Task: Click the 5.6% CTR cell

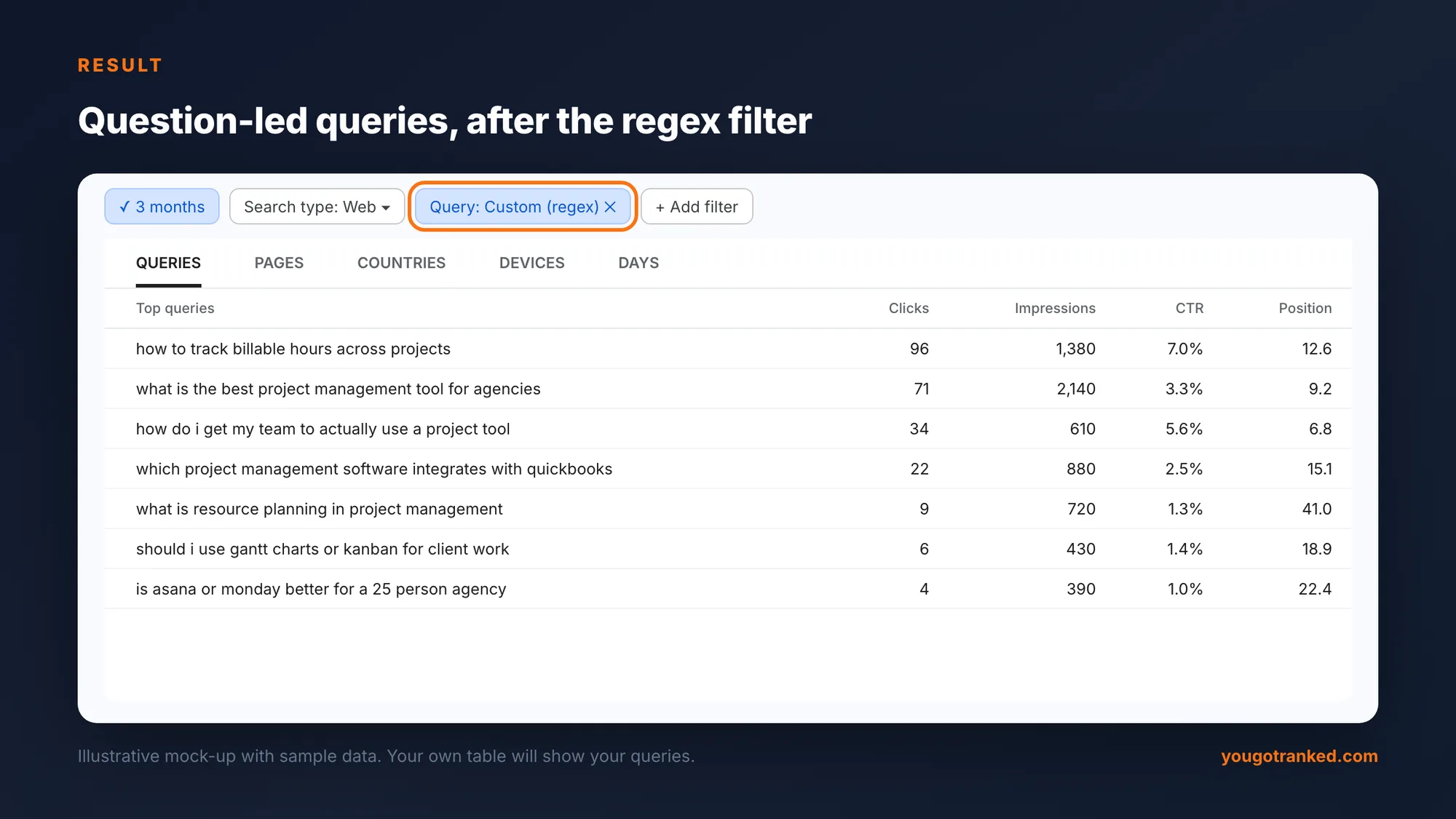Action: (x=1184, y=429)
